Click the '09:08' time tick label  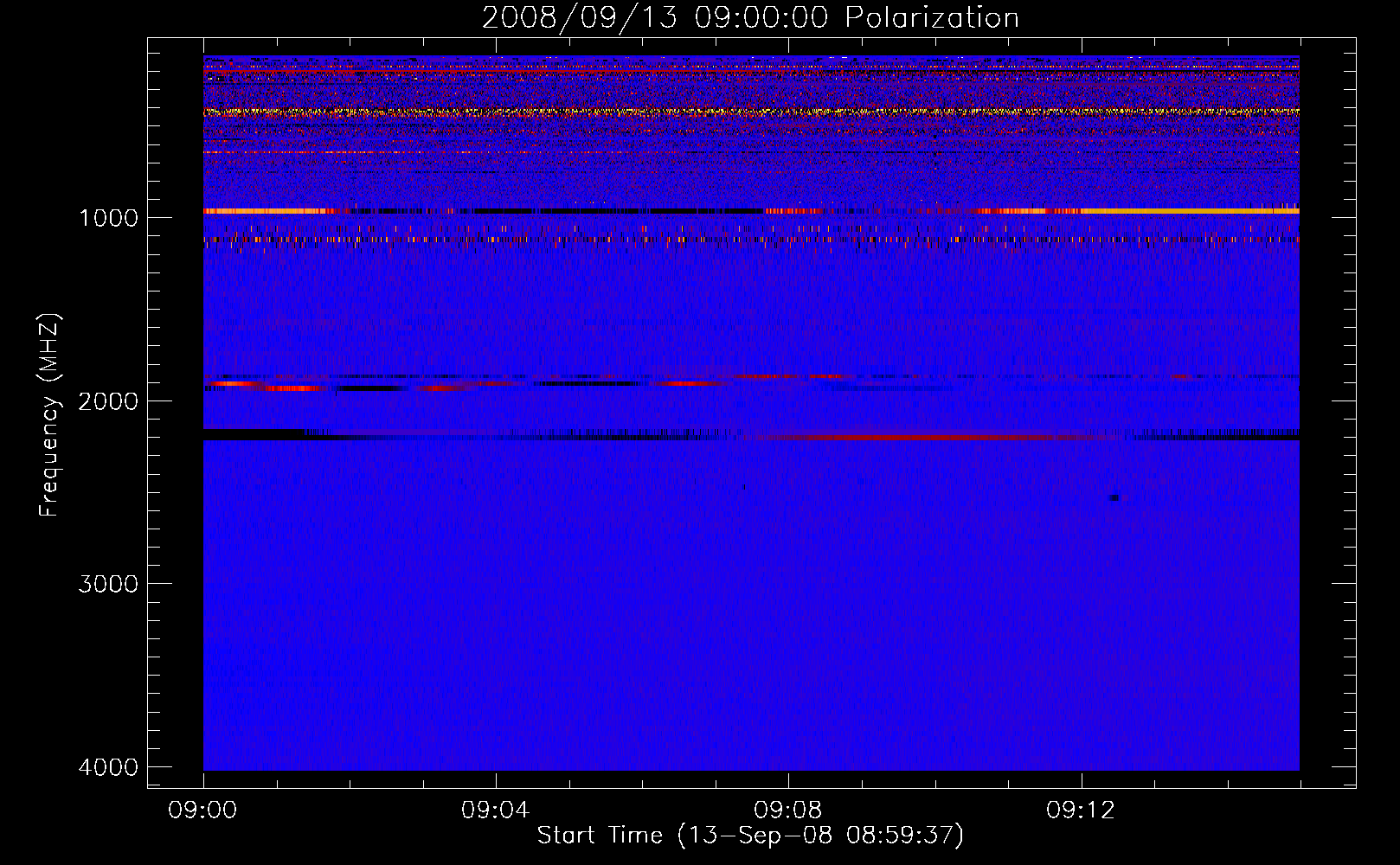[x=788, y=811]
